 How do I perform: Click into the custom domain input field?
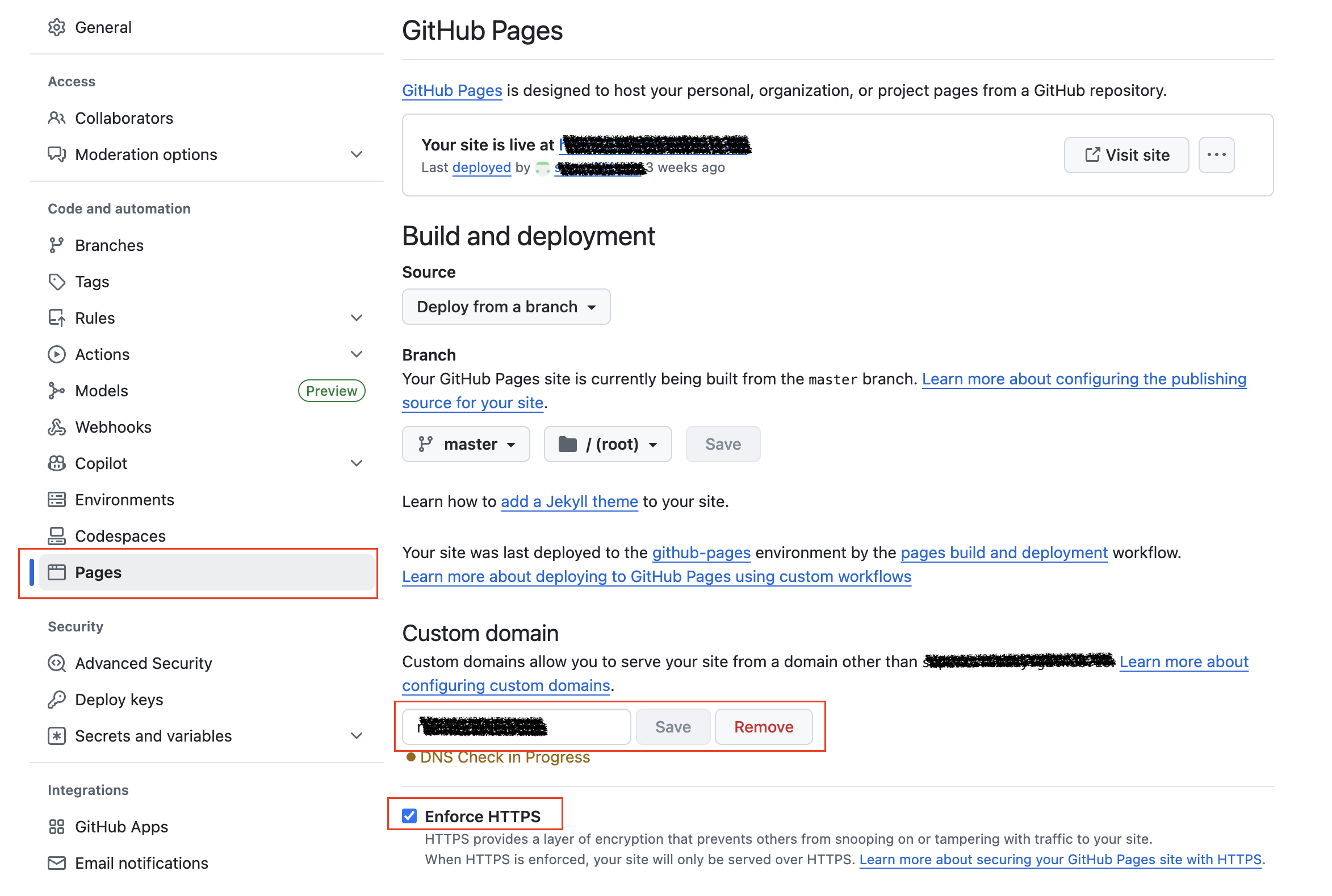517,727
